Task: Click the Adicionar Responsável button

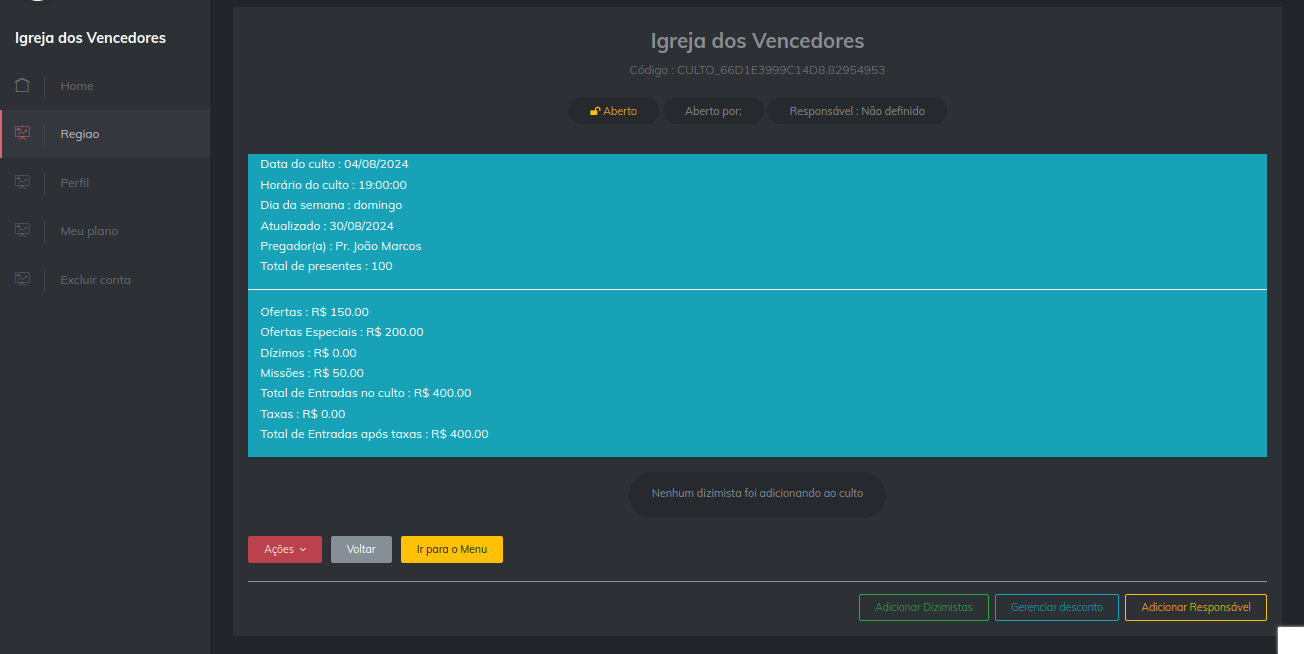Action: (x=1195, y=607)
